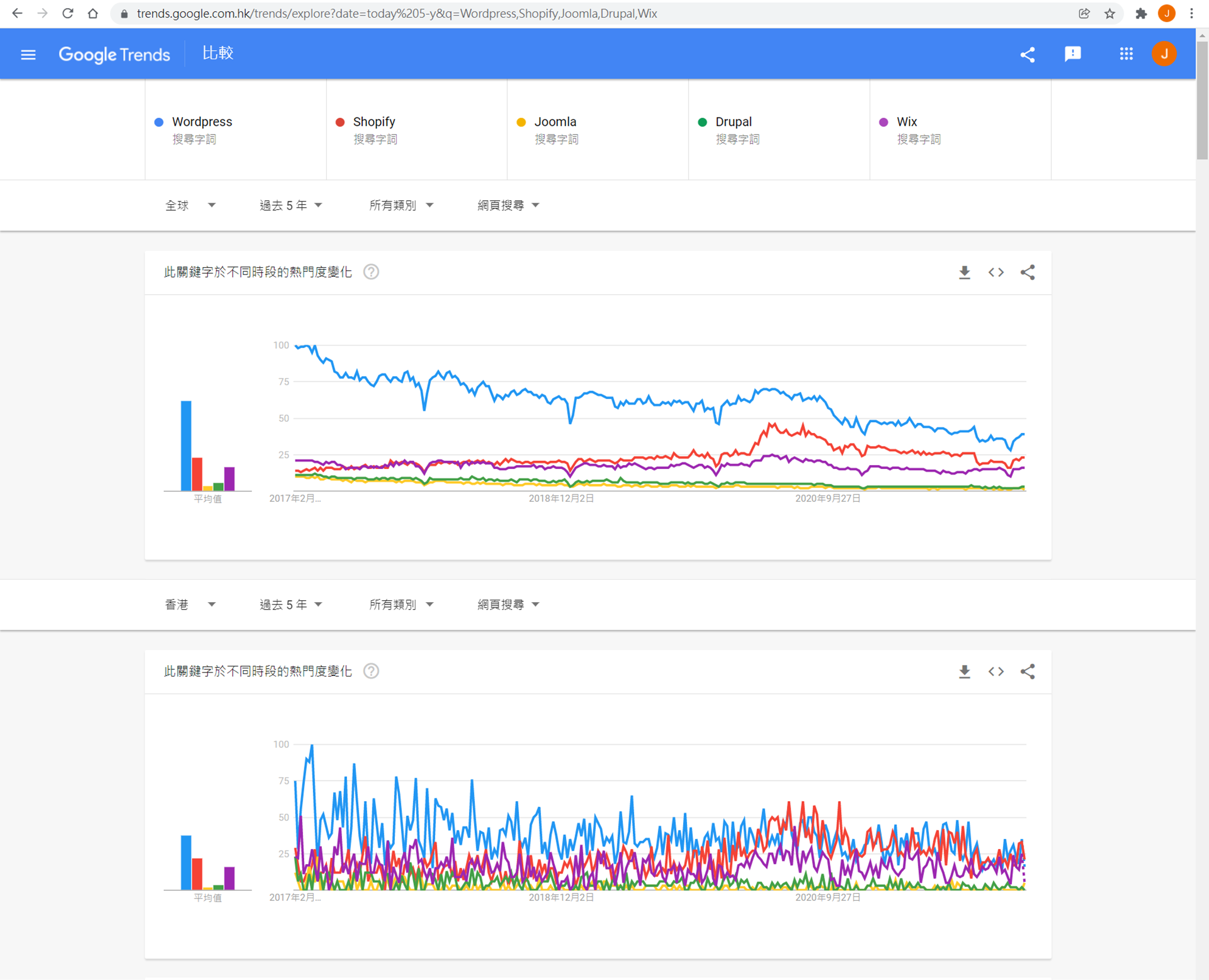Open embed code for the Hong Kong chart

(x=996, y=672)
